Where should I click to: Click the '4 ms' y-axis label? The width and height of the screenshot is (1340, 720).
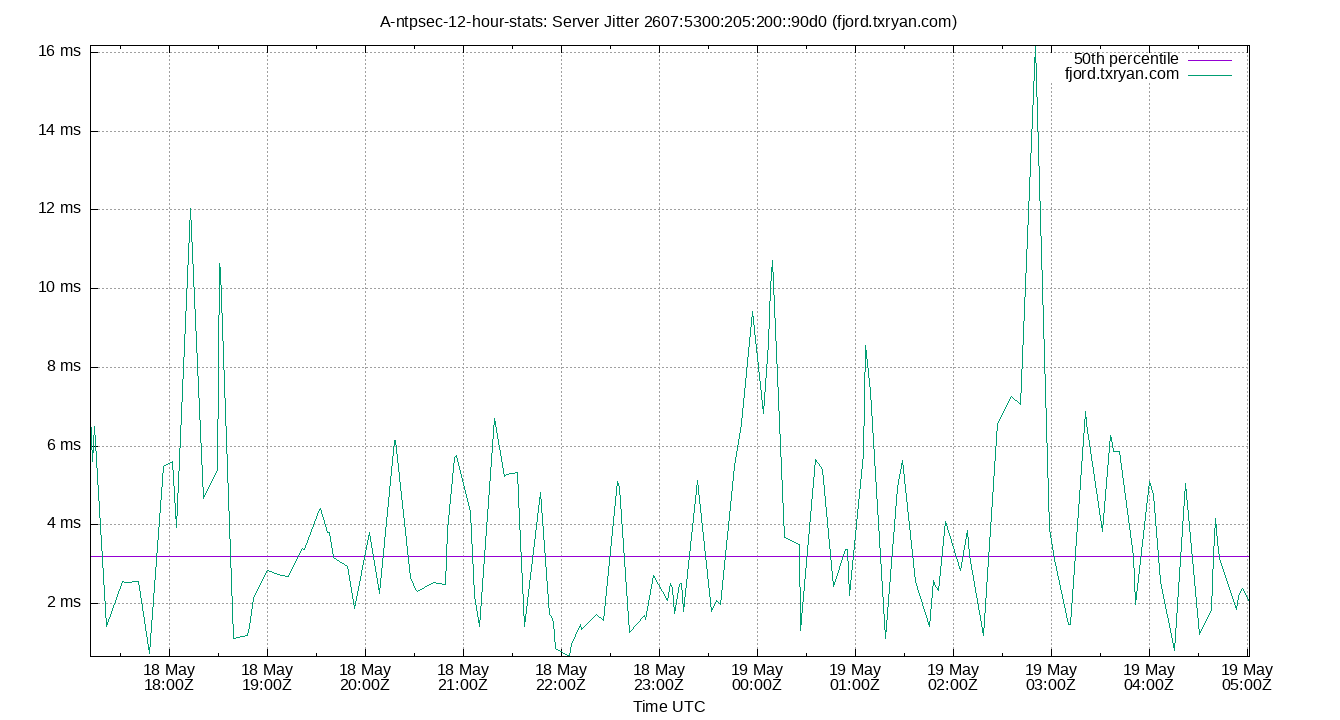(65, 524)
